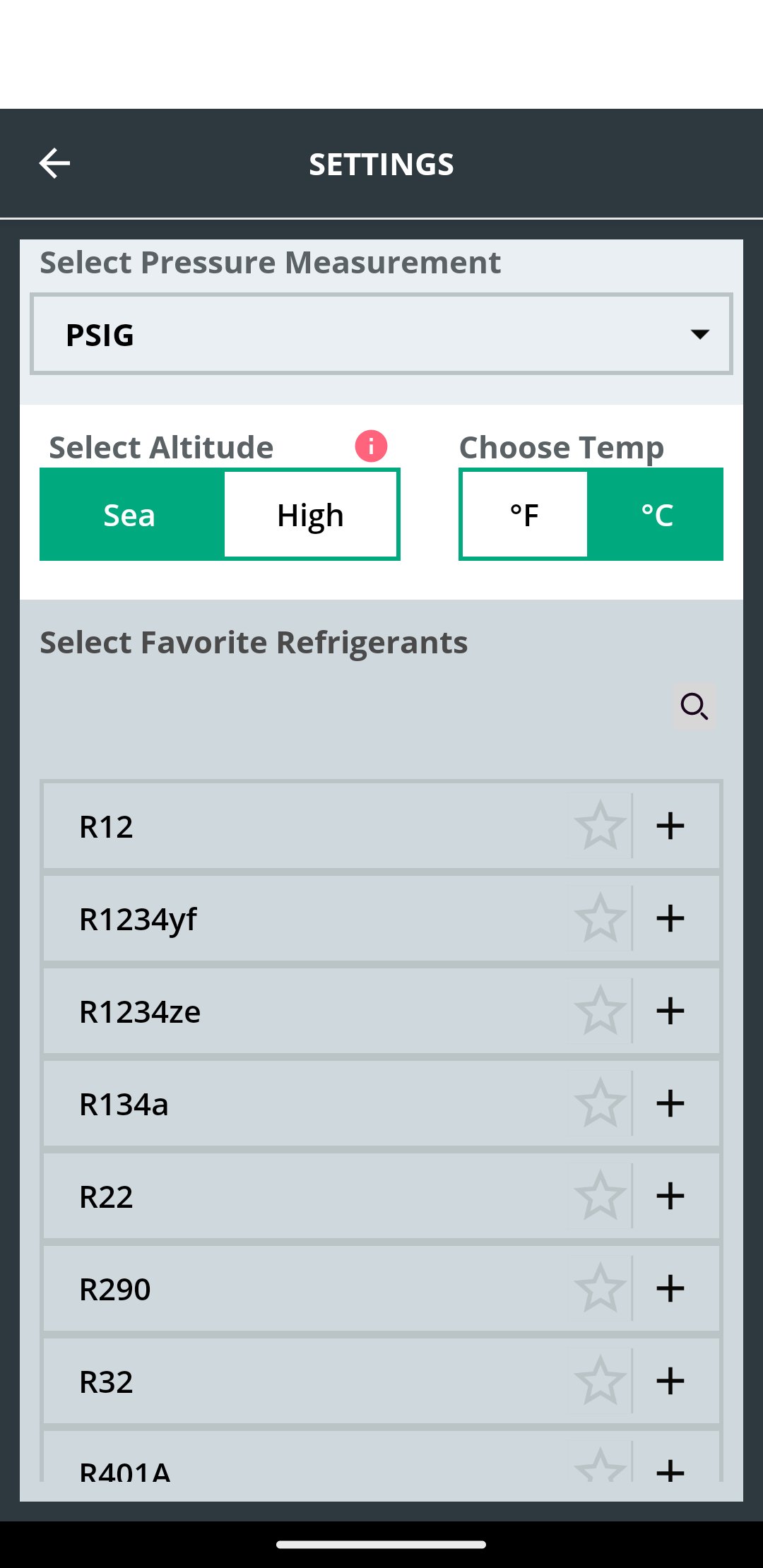Star the R22 refrigerant
This screenshot has width=763, height=1568.
[600, 1196]
